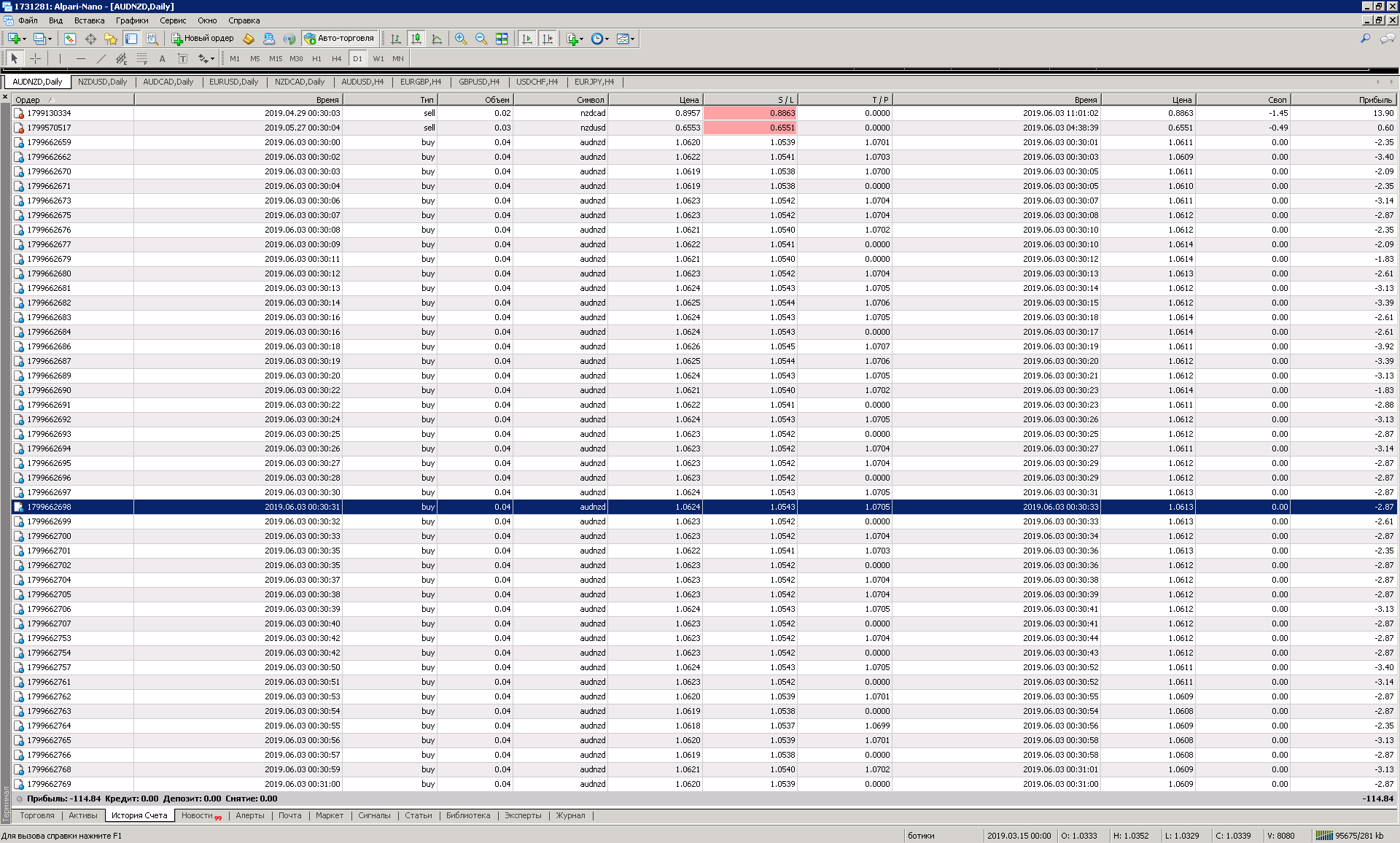1400x843 pixels.
Task: Sort by the Ордер column header
Action: [x=73, y=100]
